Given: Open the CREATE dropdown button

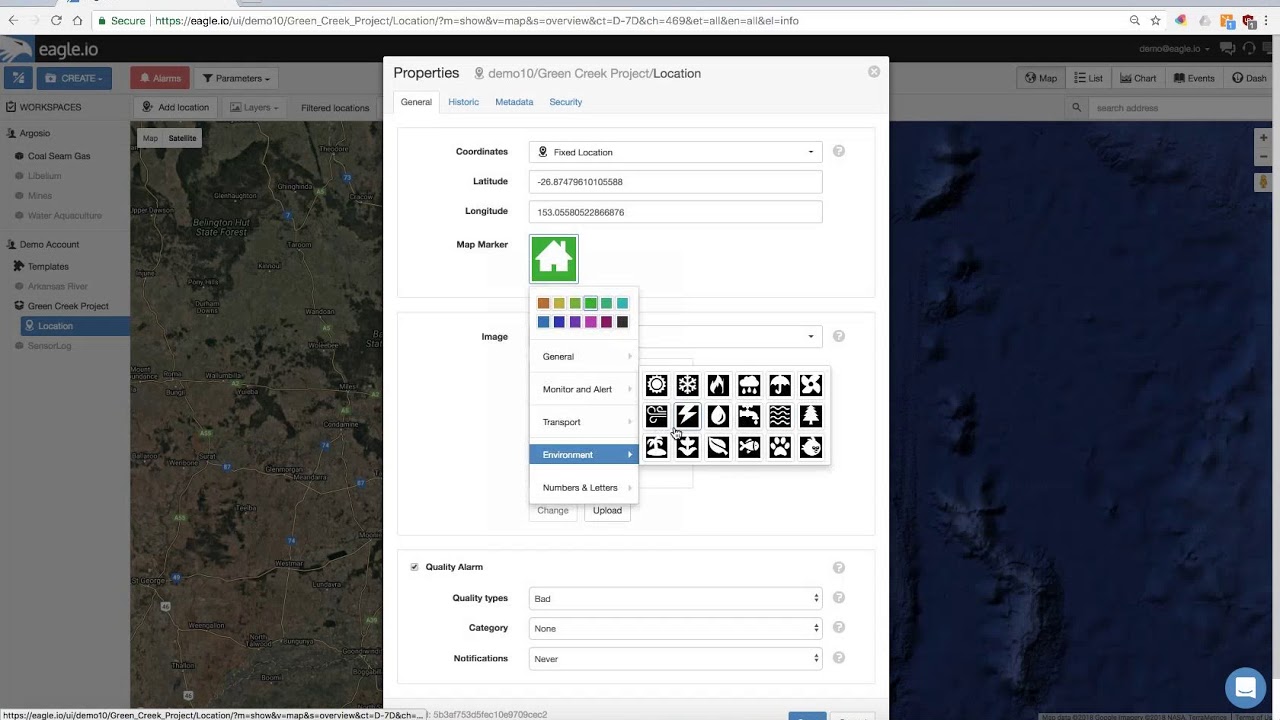Looking at the screenshot, I should (74, 78).
